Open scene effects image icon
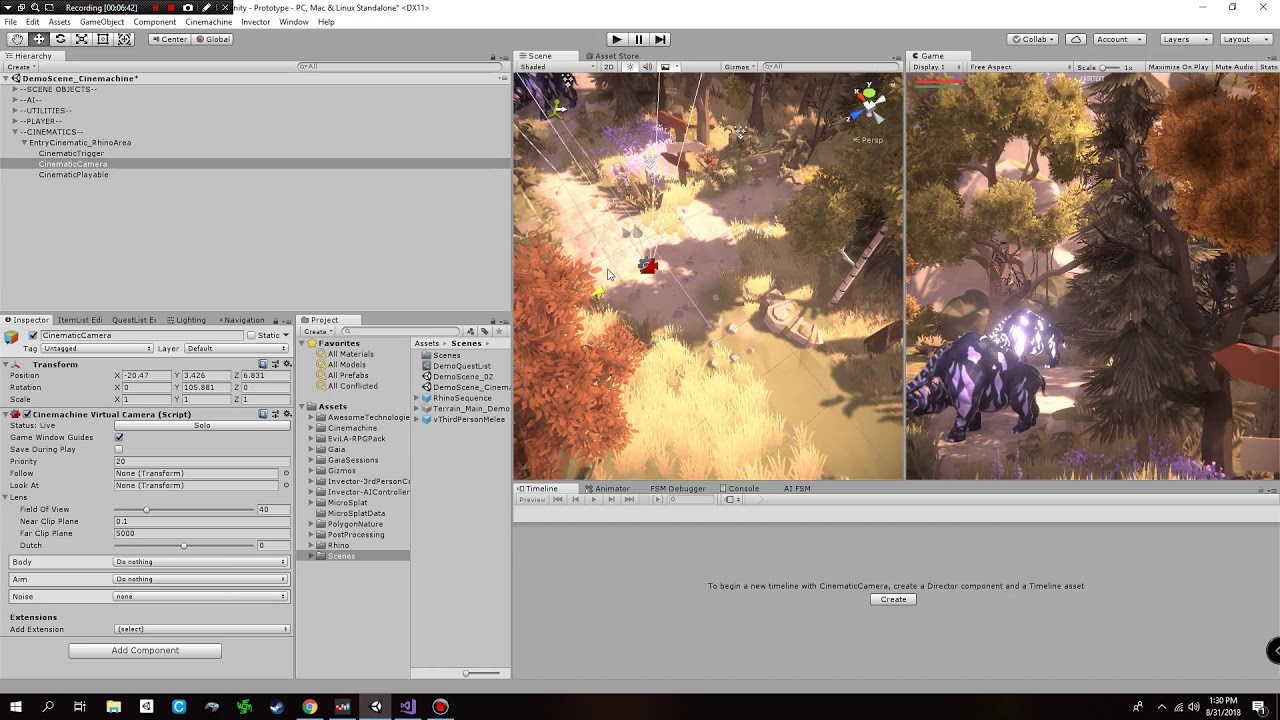The width and height of the screenshot is (1280, 720). tap(666, 67)
